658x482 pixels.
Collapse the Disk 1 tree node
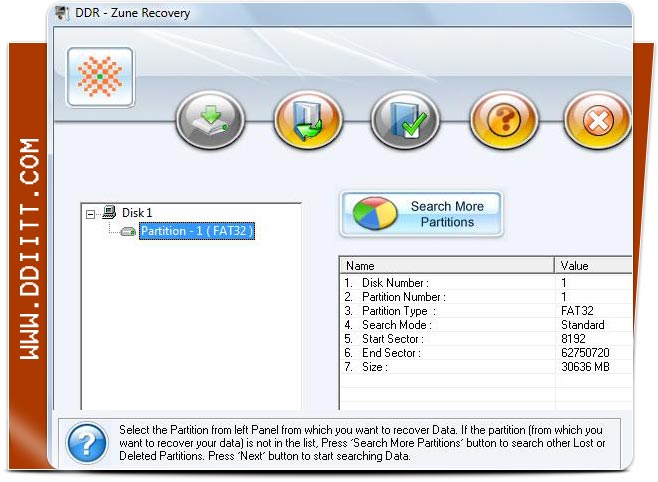click(91, 213)
